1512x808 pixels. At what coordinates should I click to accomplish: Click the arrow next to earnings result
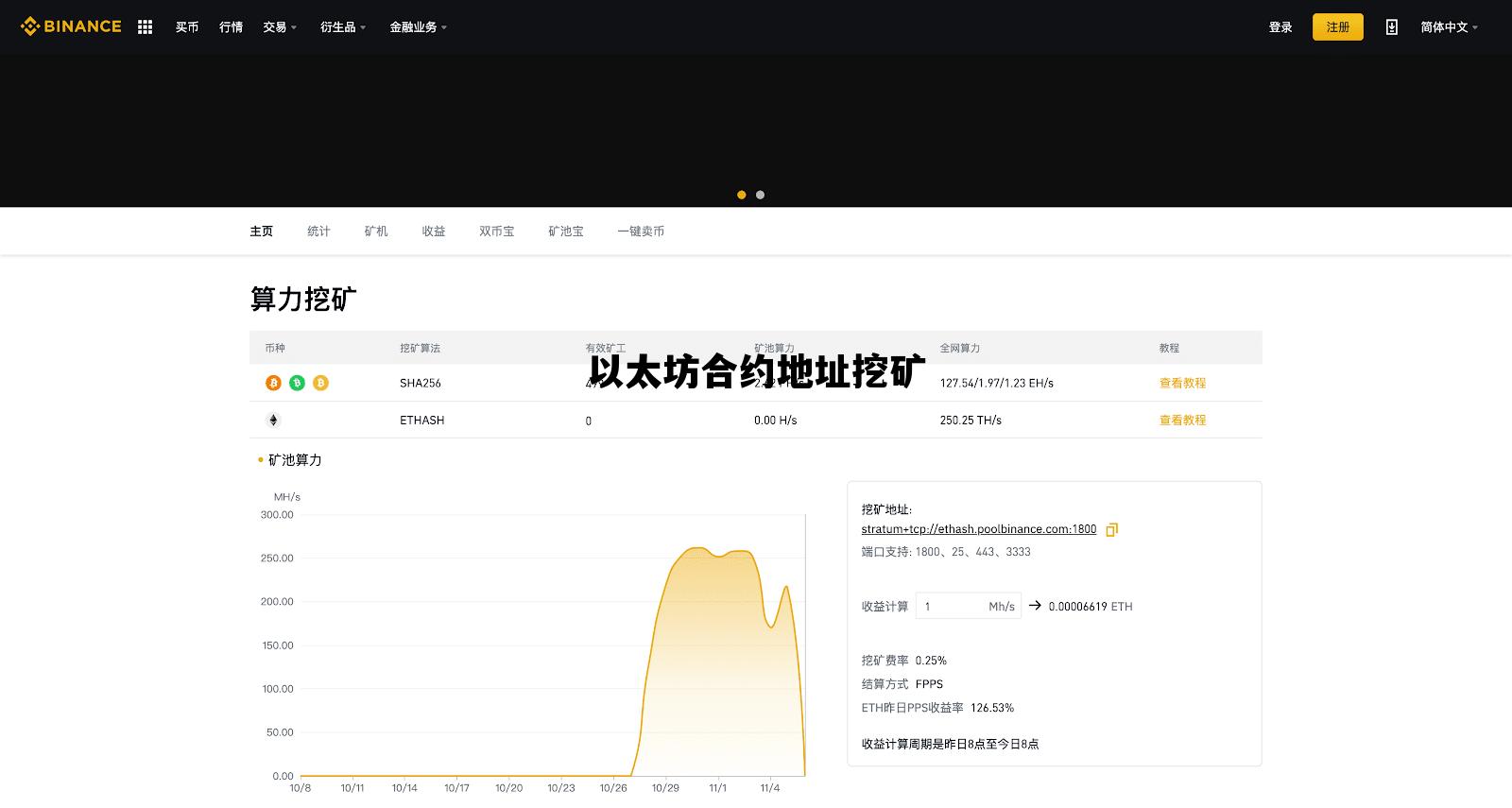pyautogui.click(x=1035, y=606)
